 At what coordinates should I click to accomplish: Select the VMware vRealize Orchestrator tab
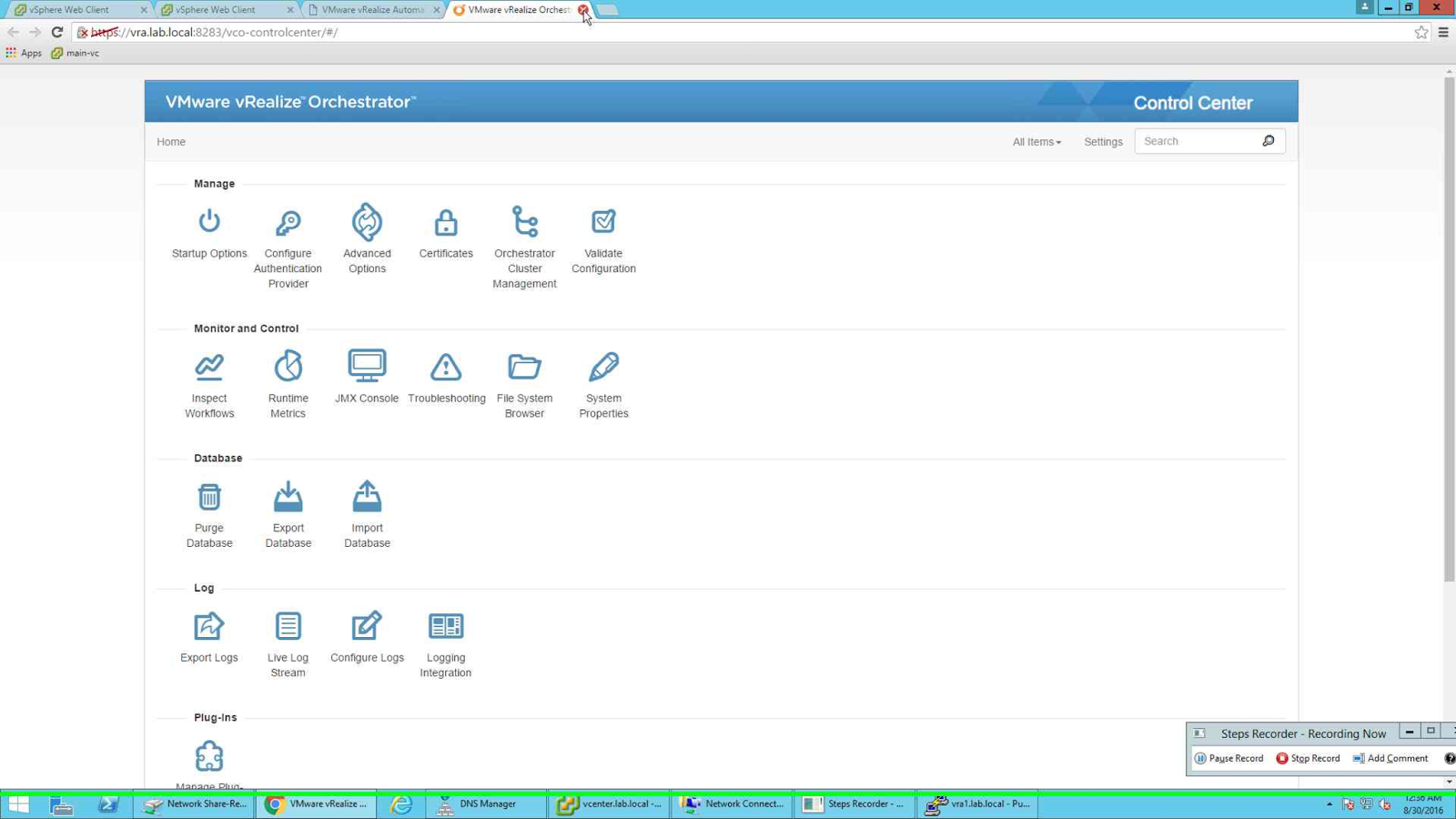pos(518,10)
